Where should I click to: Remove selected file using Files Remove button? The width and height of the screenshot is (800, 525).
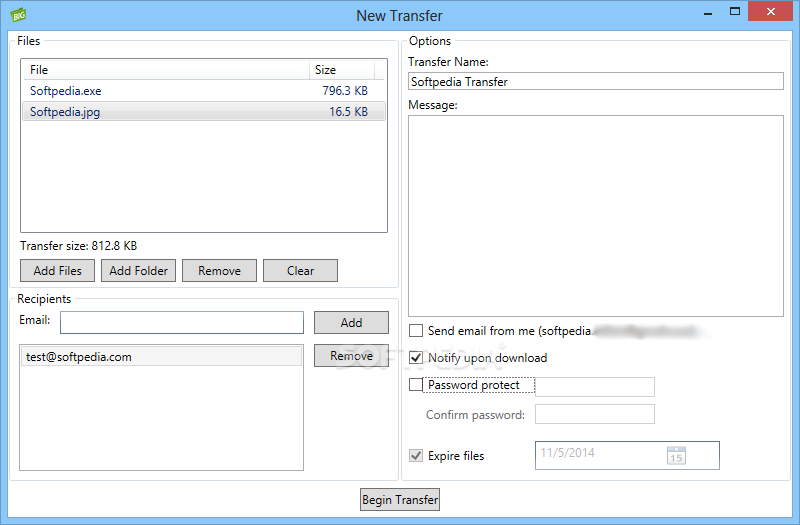click(x=219, y=270)
